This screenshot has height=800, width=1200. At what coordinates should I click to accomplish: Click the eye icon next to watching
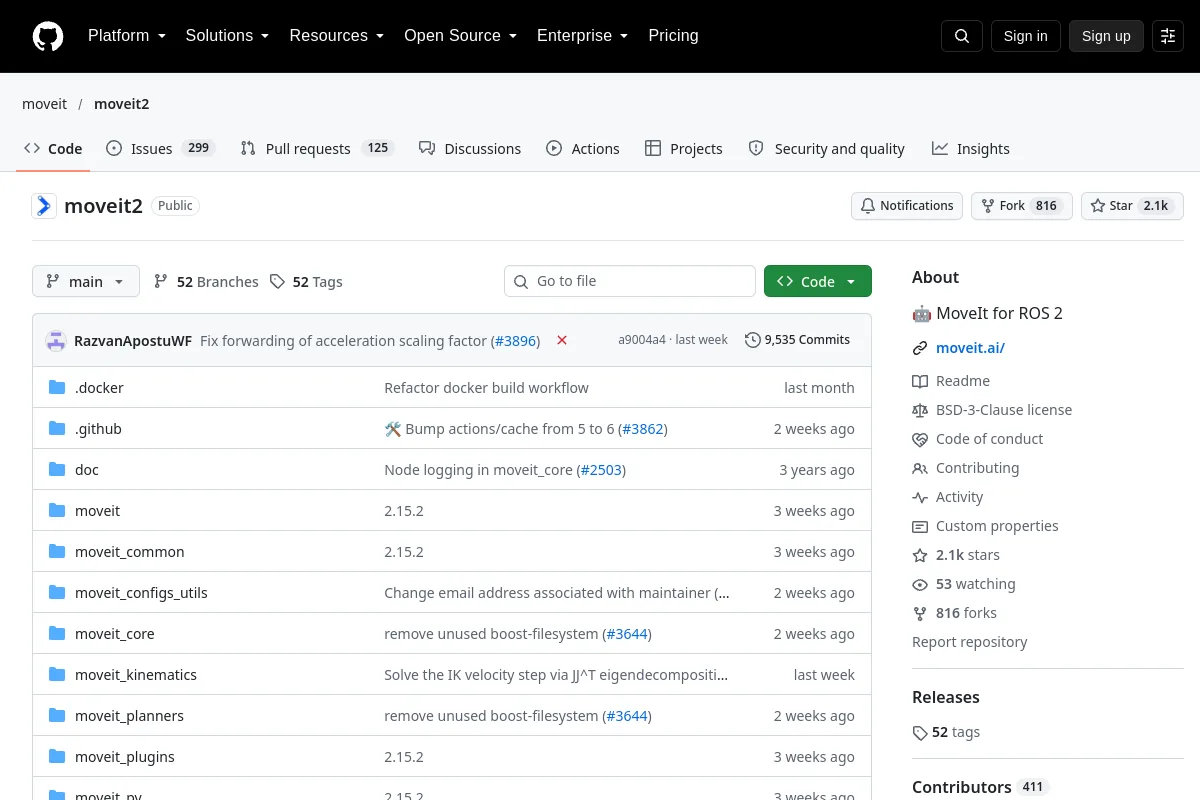pos(920,584)
